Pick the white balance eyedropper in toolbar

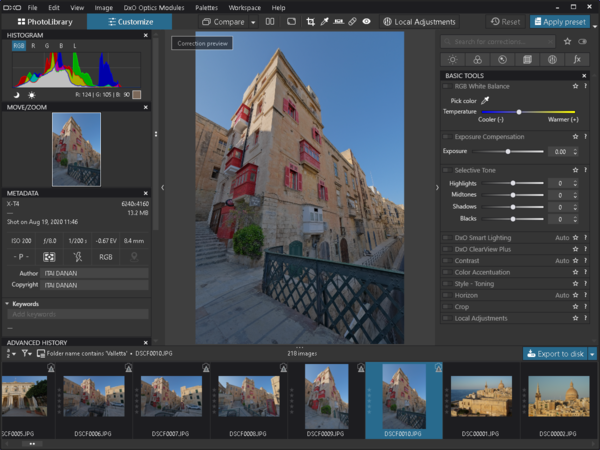coord(325,21)
